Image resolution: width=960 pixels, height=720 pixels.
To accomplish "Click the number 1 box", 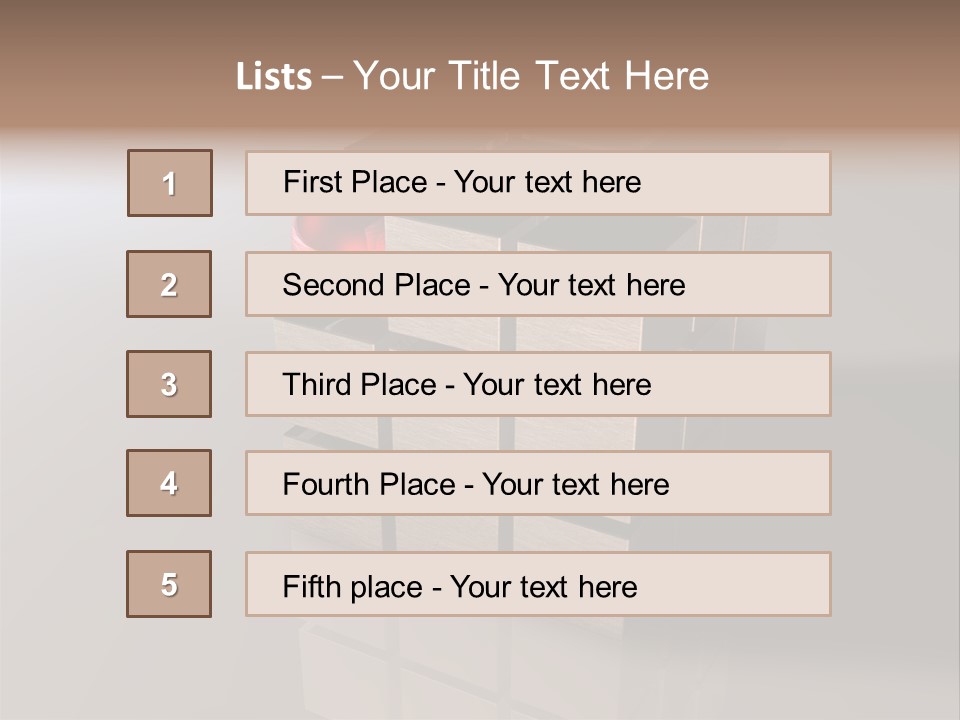I will coord(170,183).
